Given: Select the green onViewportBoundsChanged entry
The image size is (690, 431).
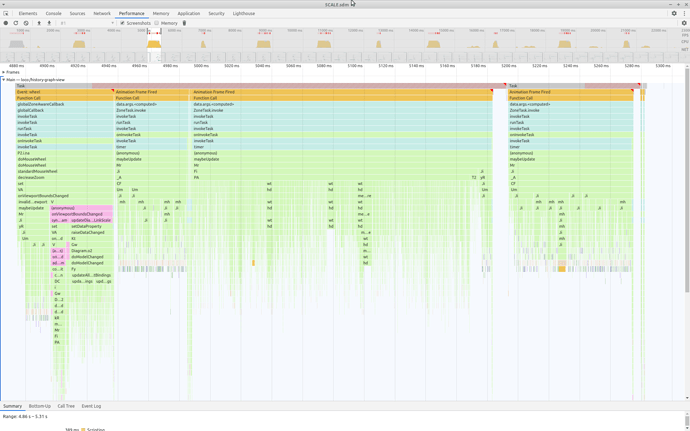Looking at the screenshot, I should tap(65, 195).
